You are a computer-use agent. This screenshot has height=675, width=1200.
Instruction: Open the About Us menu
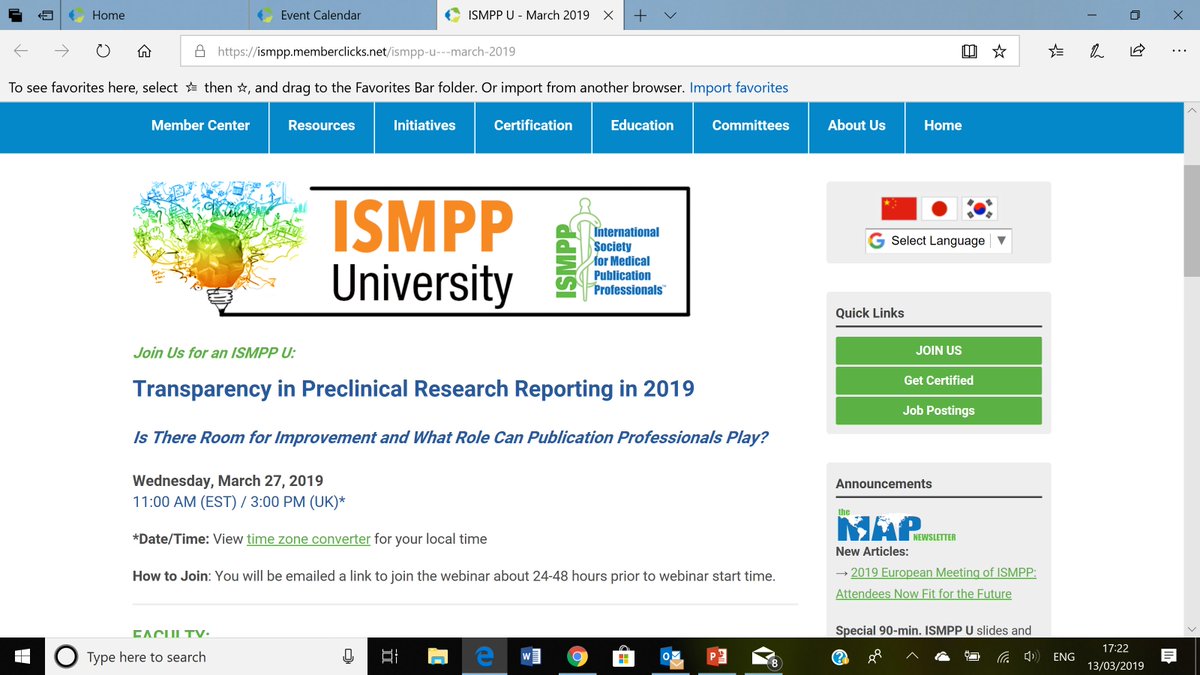(x=857, y=125)
